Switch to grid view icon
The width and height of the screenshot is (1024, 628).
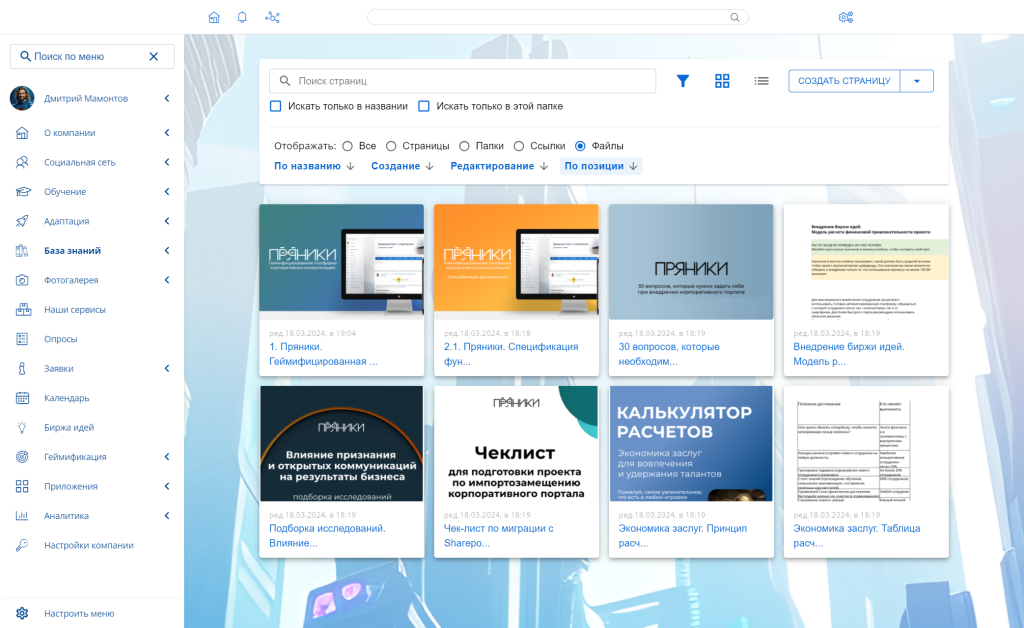click(x=722, y=81)
